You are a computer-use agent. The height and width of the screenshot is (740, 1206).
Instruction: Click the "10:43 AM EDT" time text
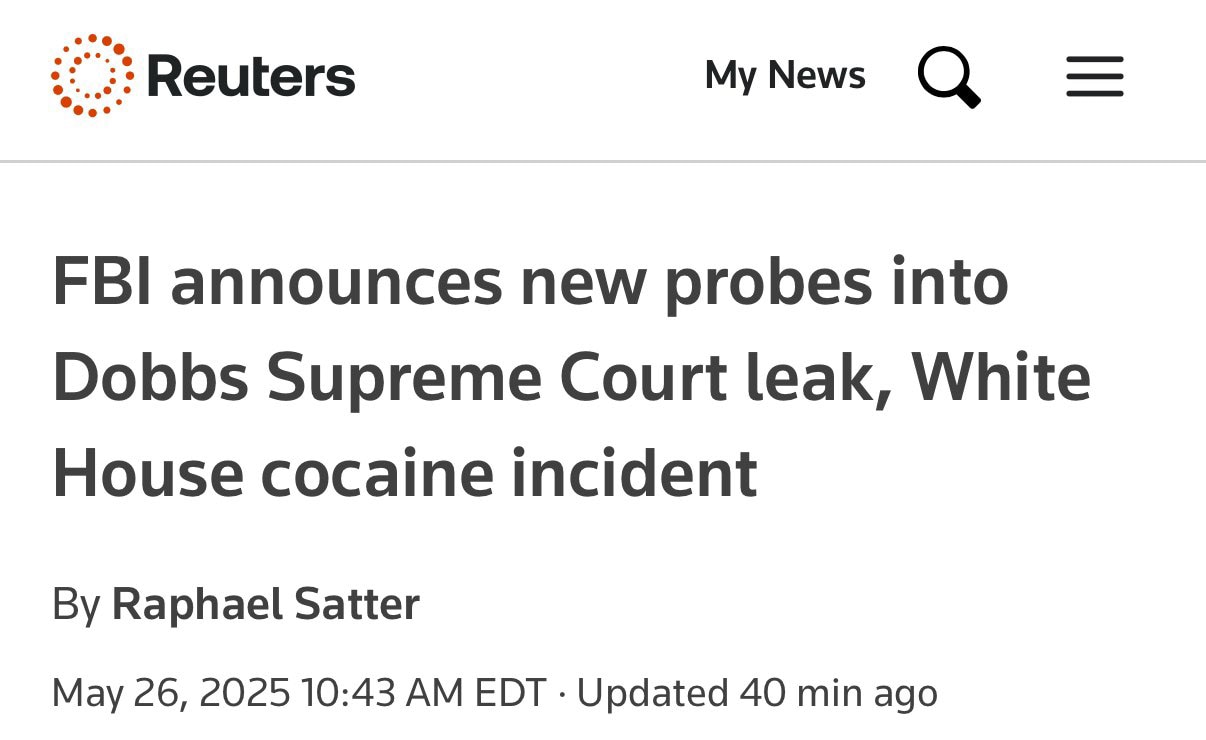423,692
